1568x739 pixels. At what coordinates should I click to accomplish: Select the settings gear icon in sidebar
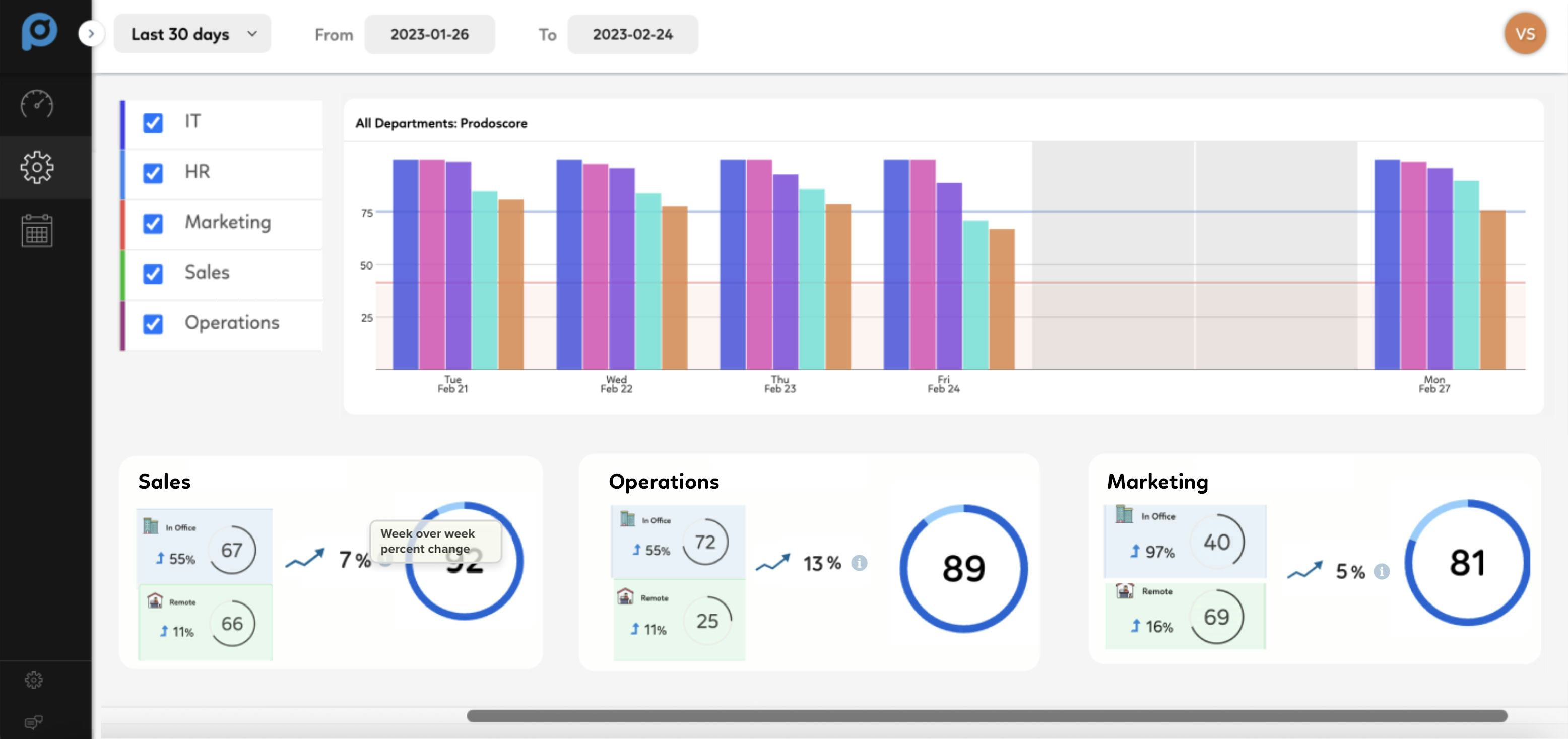point(36,167)
